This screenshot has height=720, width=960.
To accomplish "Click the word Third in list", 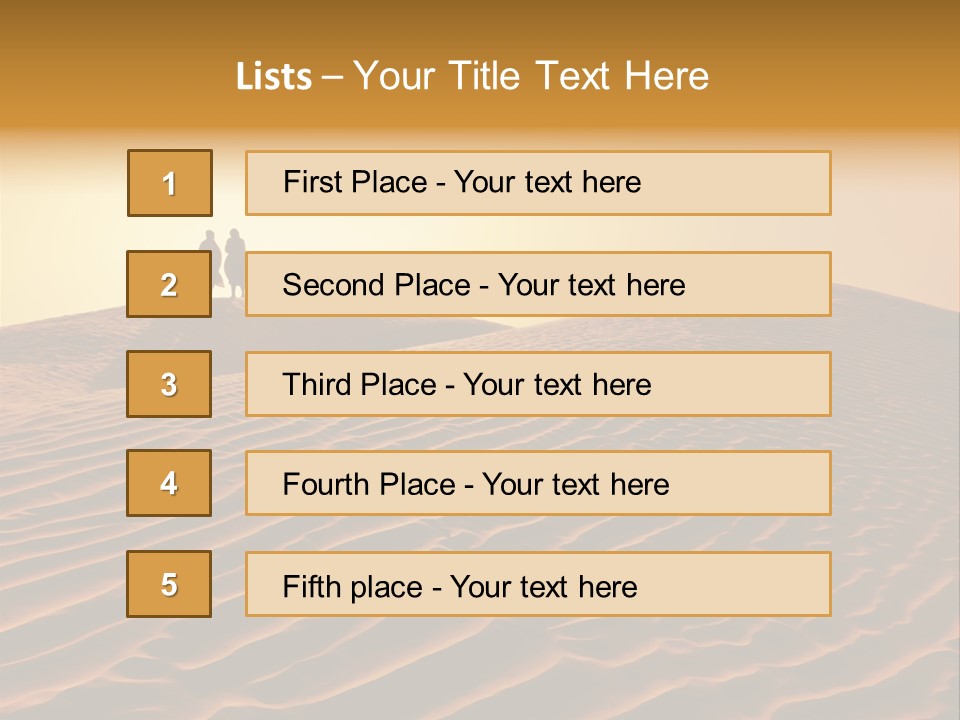I will (x=317, y=384).
